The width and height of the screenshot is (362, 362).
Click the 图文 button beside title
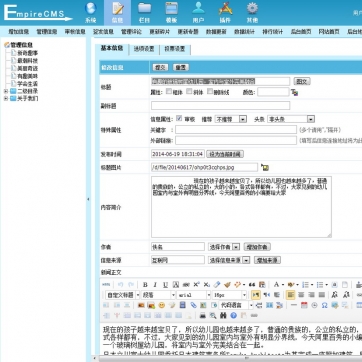[x=302, y=81]
